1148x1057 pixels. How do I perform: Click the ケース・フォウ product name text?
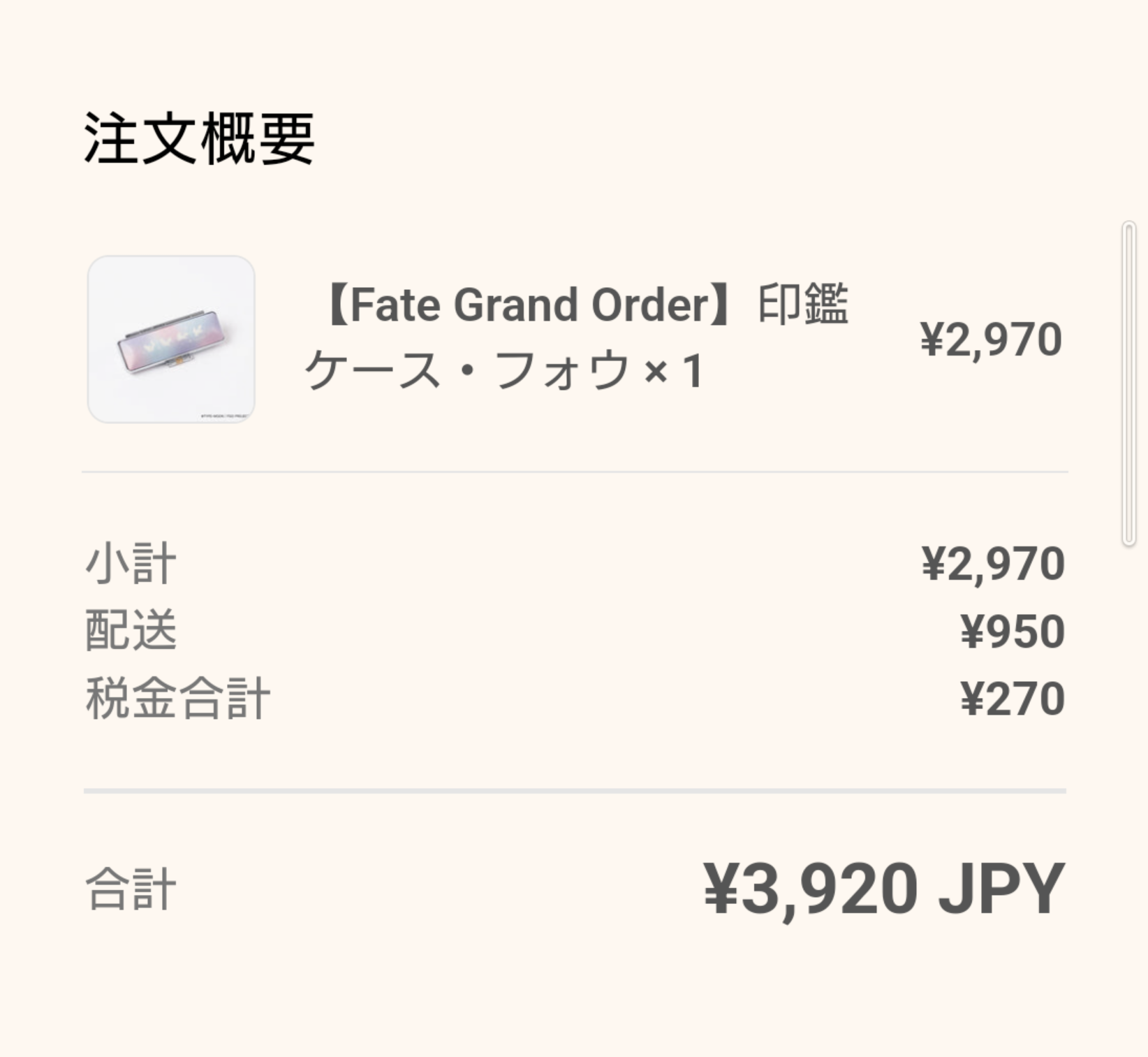467,370
